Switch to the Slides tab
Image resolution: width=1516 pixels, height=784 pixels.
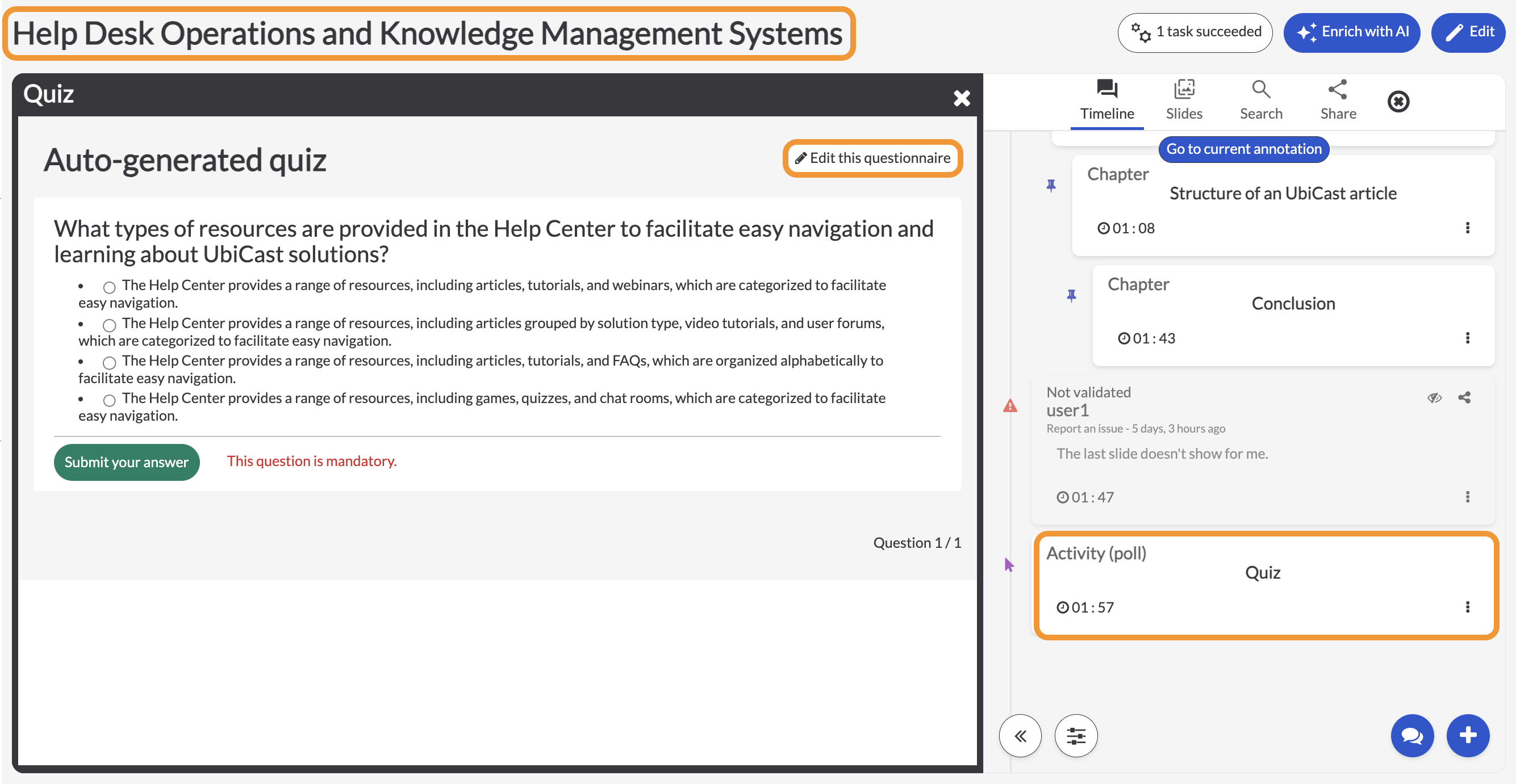point(1184,100)
